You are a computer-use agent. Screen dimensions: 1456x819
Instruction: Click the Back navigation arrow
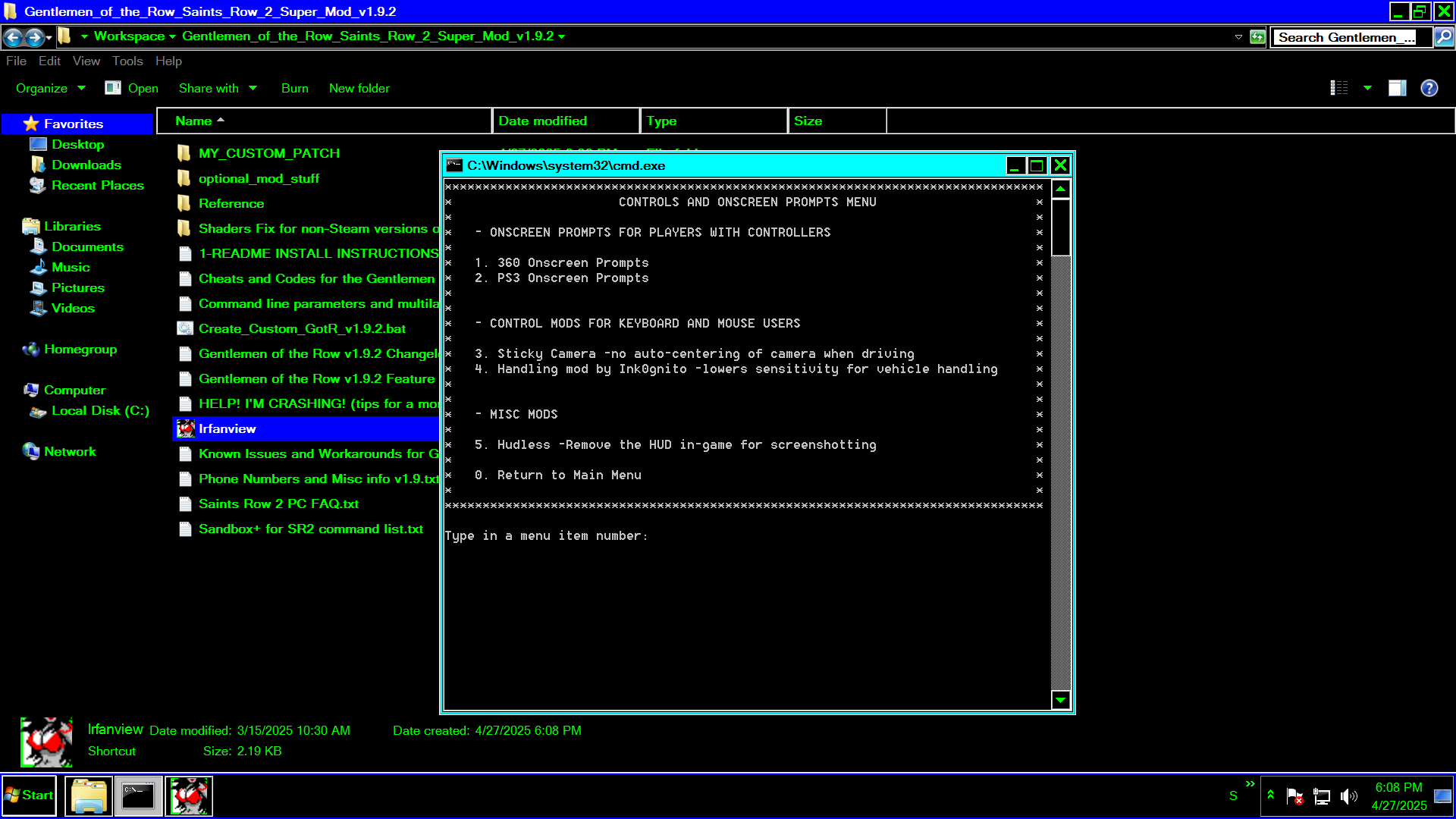[x=13, y=36]
